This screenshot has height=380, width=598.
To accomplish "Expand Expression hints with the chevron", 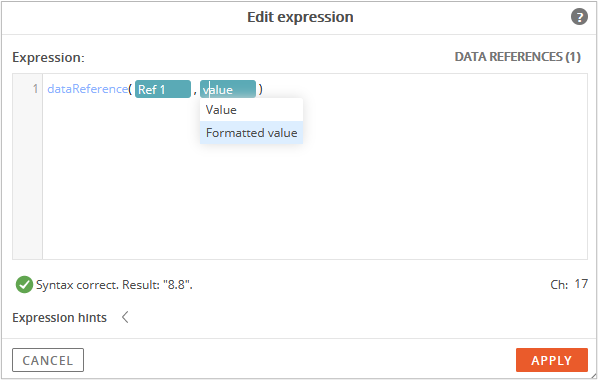I will [125, 317].
